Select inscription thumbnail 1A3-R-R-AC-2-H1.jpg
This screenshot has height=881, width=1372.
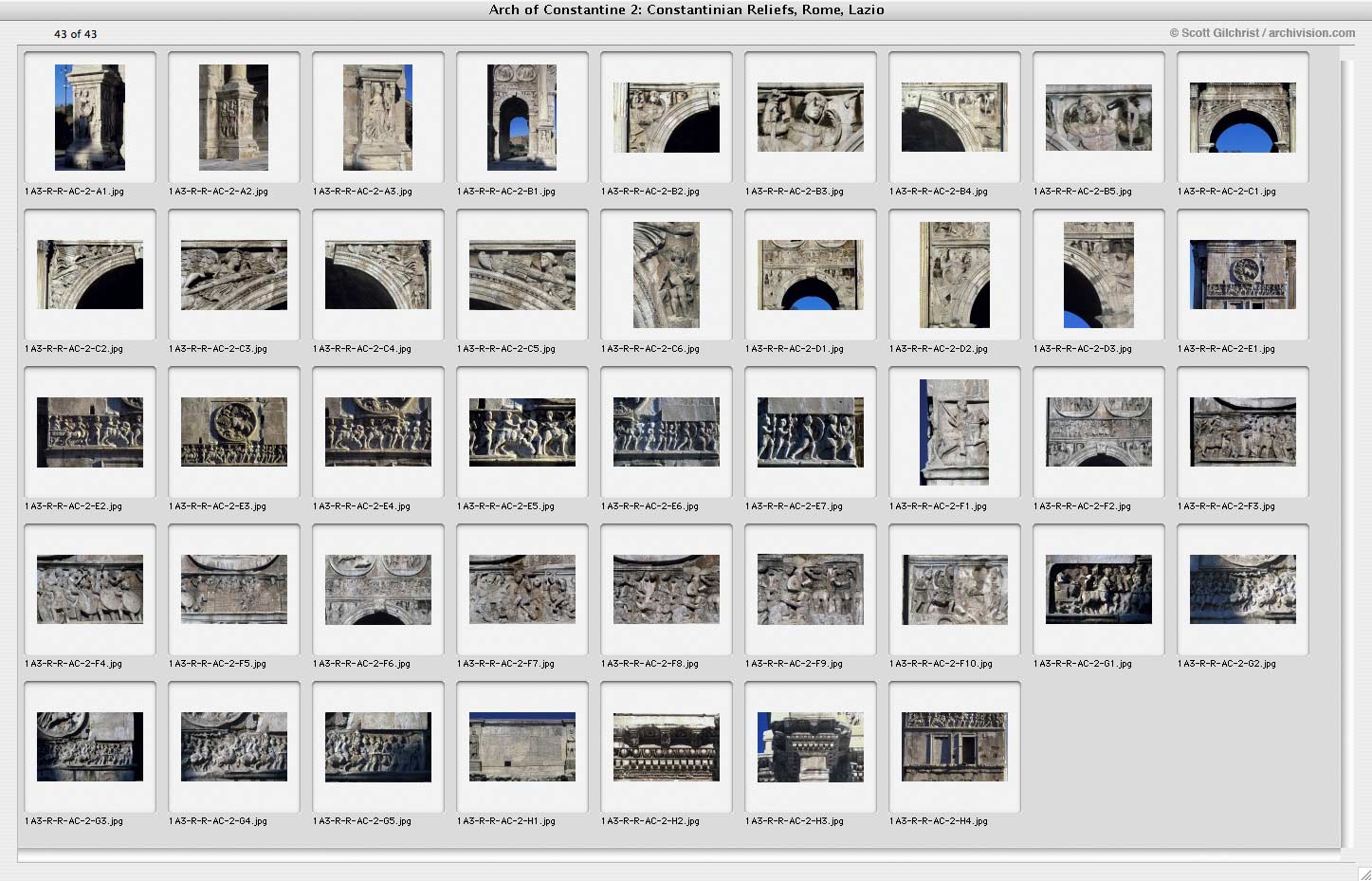click(522, 747)
